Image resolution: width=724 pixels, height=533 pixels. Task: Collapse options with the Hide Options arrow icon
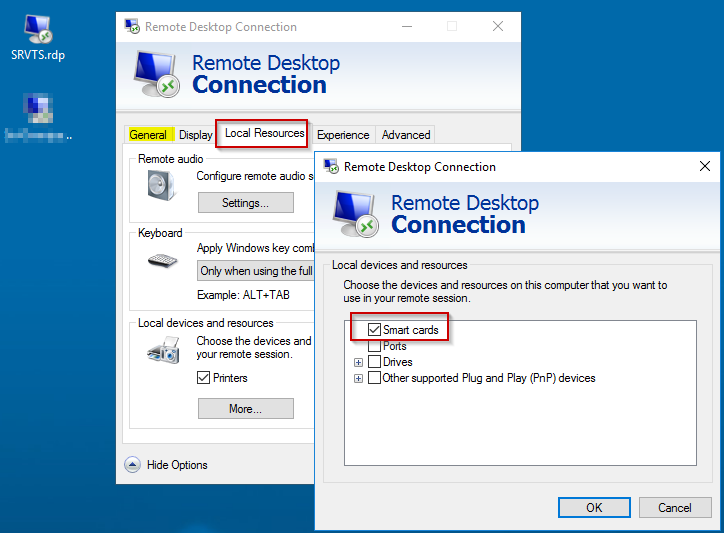(133, 464)
